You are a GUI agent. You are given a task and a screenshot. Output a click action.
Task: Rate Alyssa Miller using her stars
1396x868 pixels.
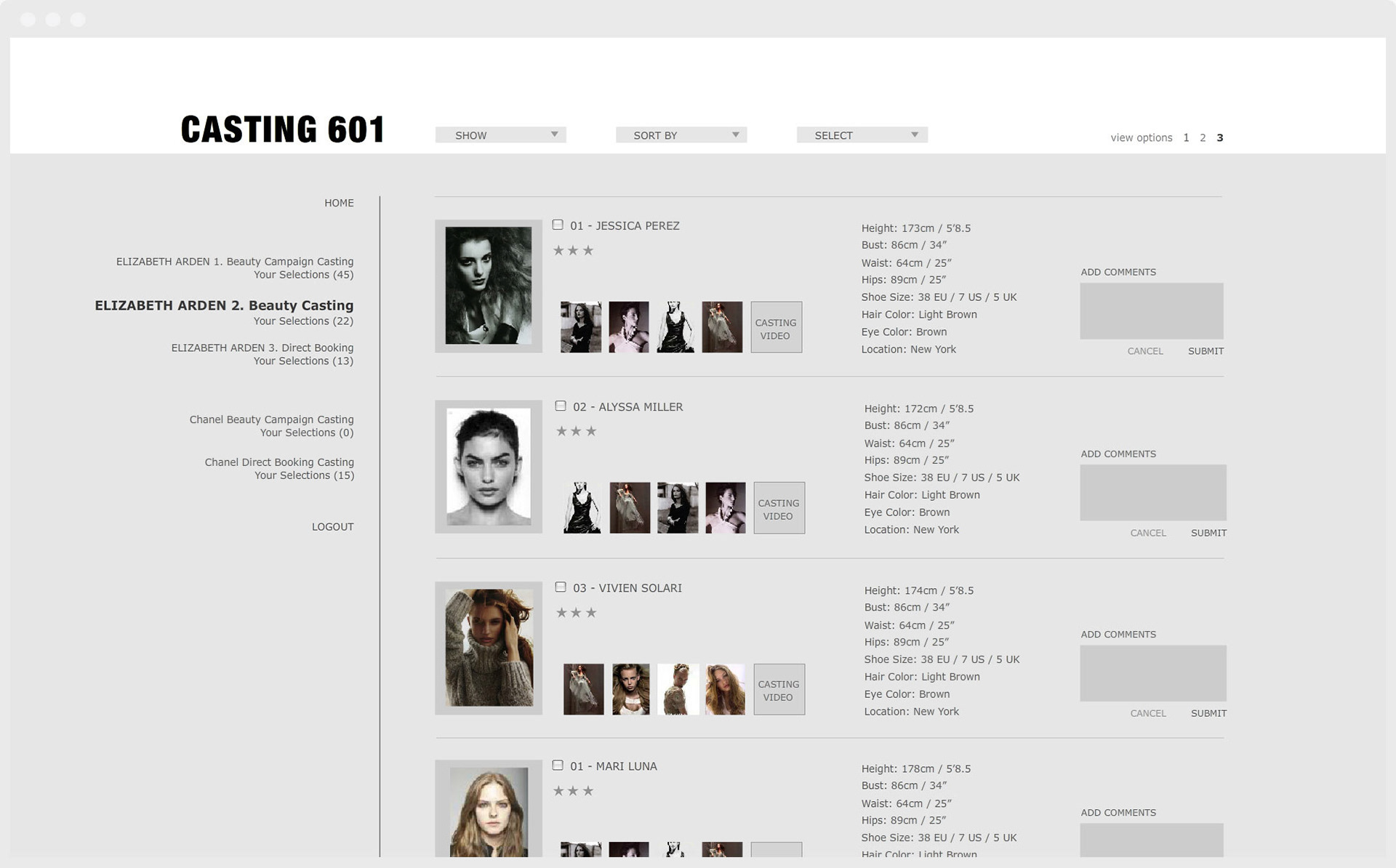coord(576,432)
